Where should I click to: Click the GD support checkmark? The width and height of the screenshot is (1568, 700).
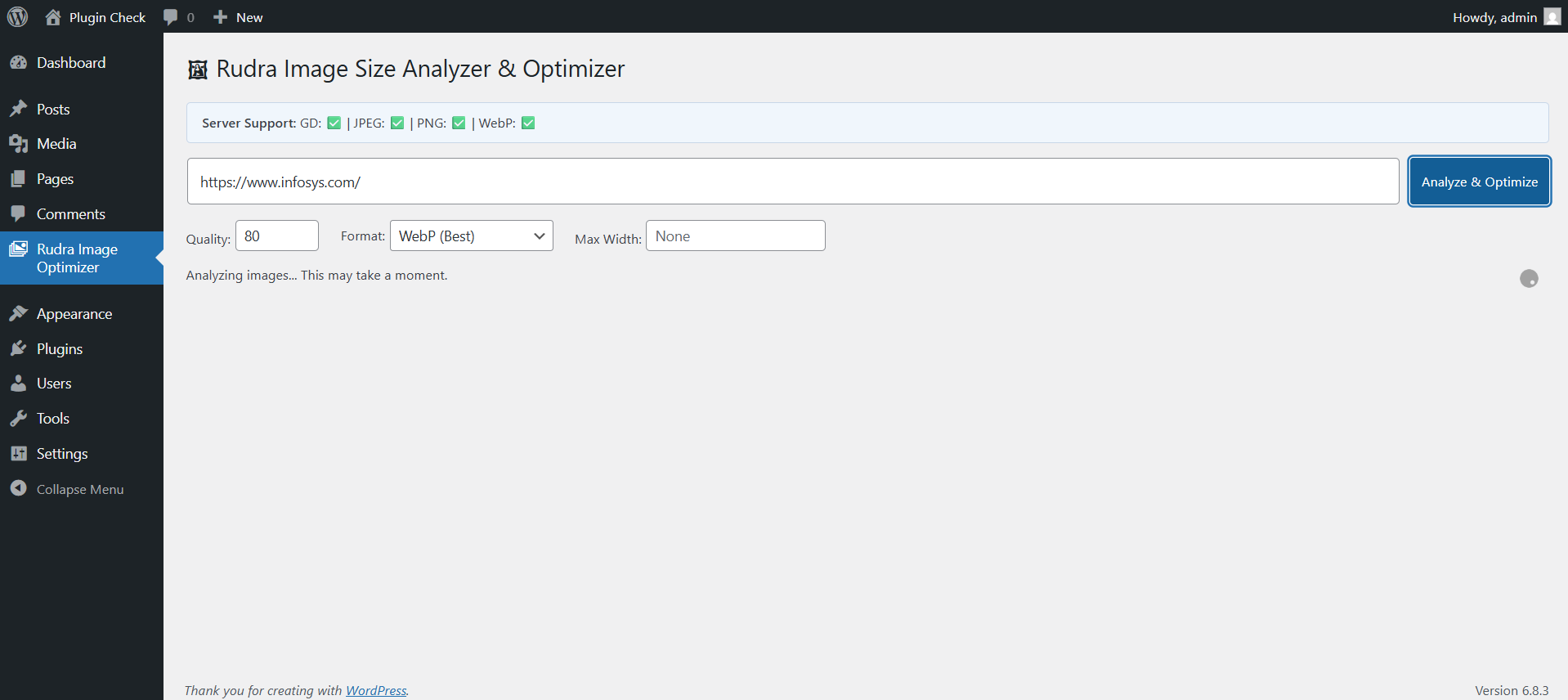tap(334, 123)
